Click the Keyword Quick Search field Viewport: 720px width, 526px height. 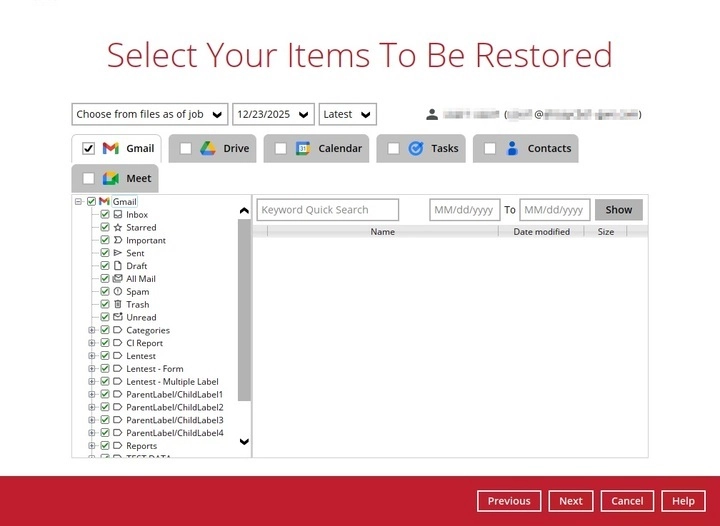coord(328,210)
